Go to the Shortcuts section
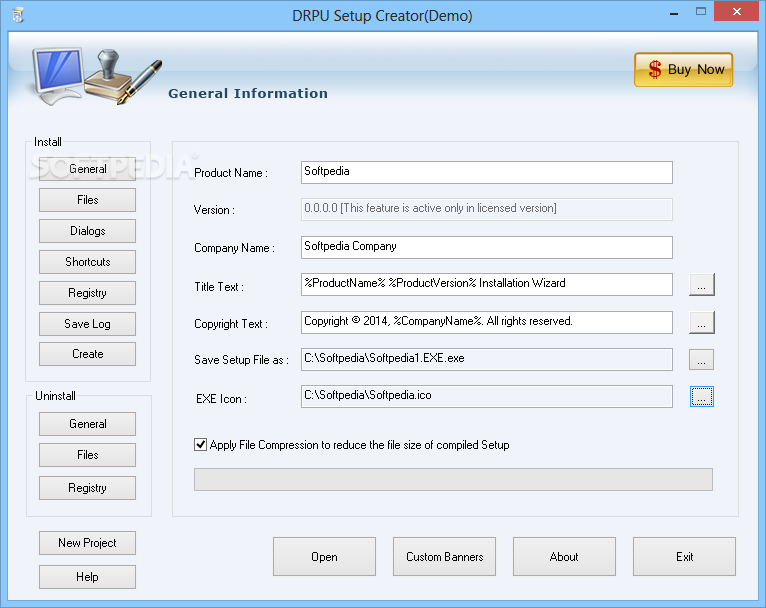Screen dimensions: 766x608 pos(87,262)
